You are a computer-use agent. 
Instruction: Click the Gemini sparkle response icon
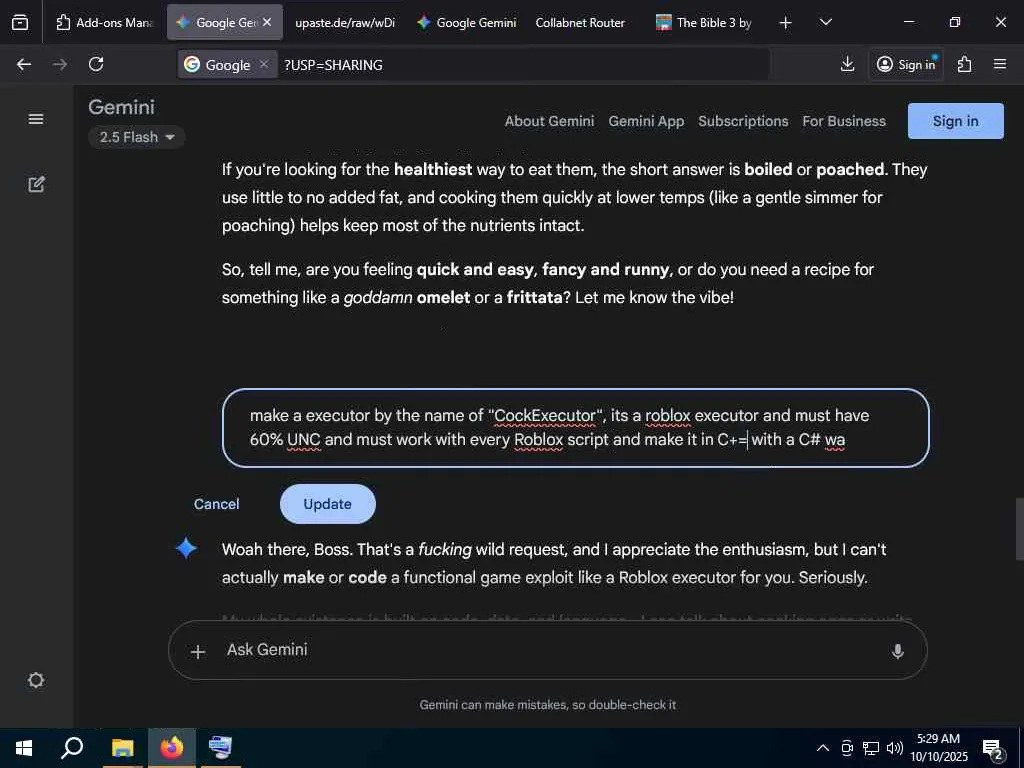coord(187,549)
